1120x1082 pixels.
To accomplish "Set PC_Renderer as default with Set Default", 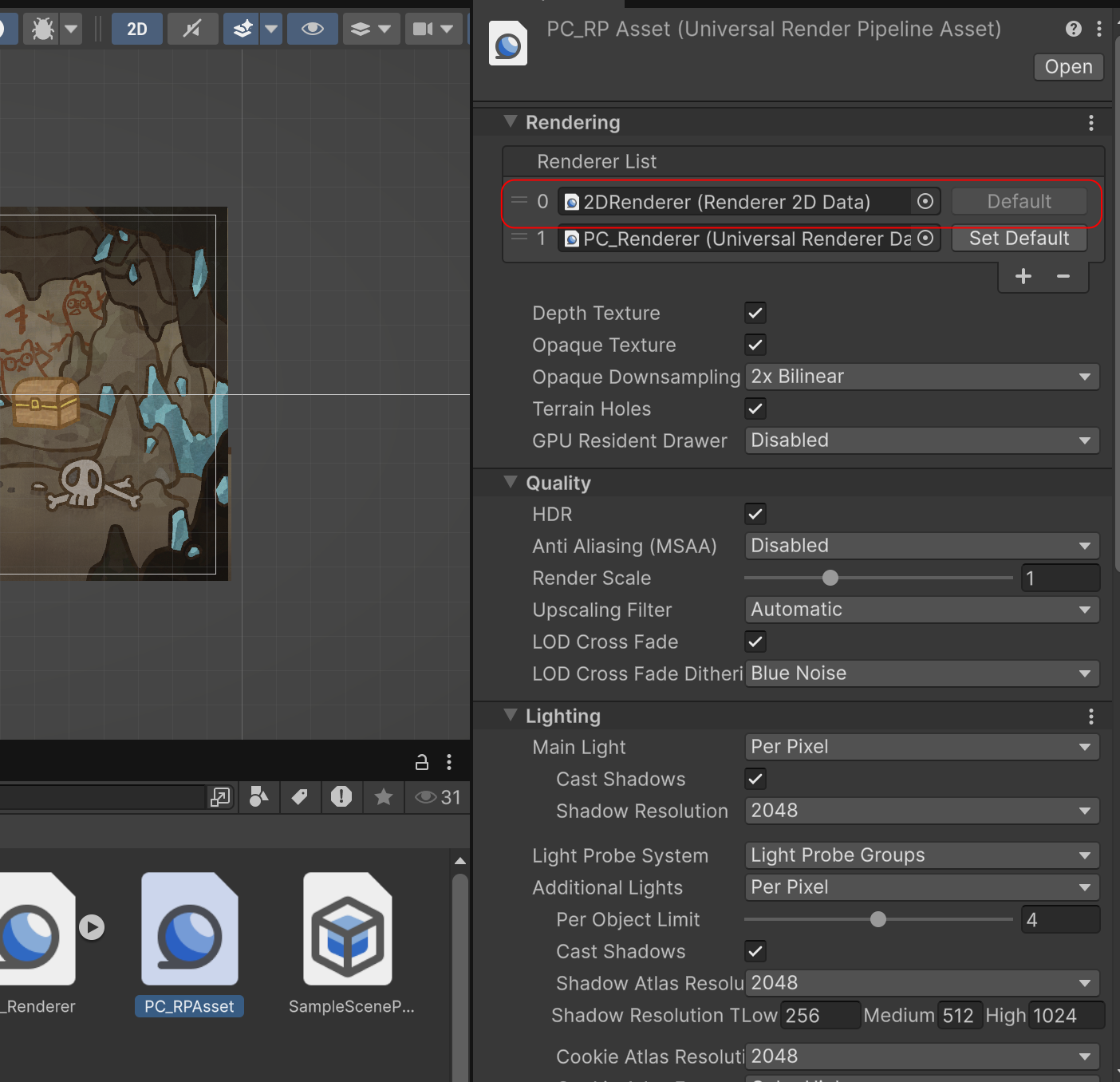I will tap(1019, 239).
